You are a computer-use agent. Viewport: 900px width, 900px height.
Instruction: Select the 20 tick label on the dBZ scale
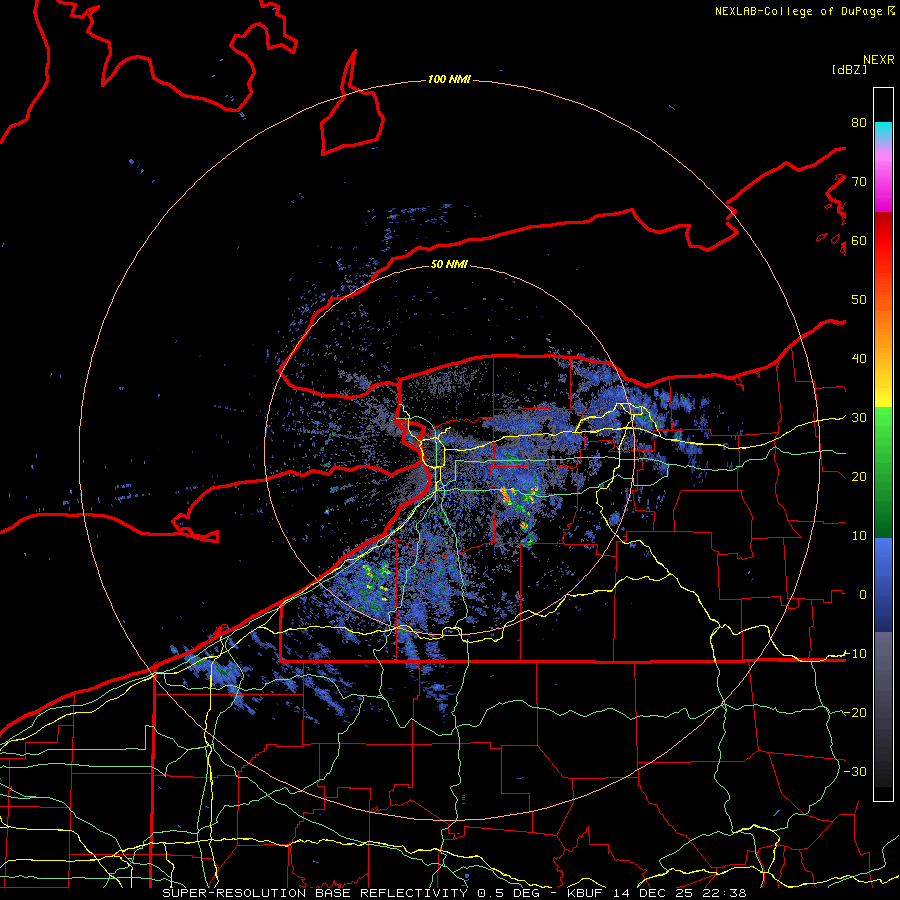click(859, 477)
